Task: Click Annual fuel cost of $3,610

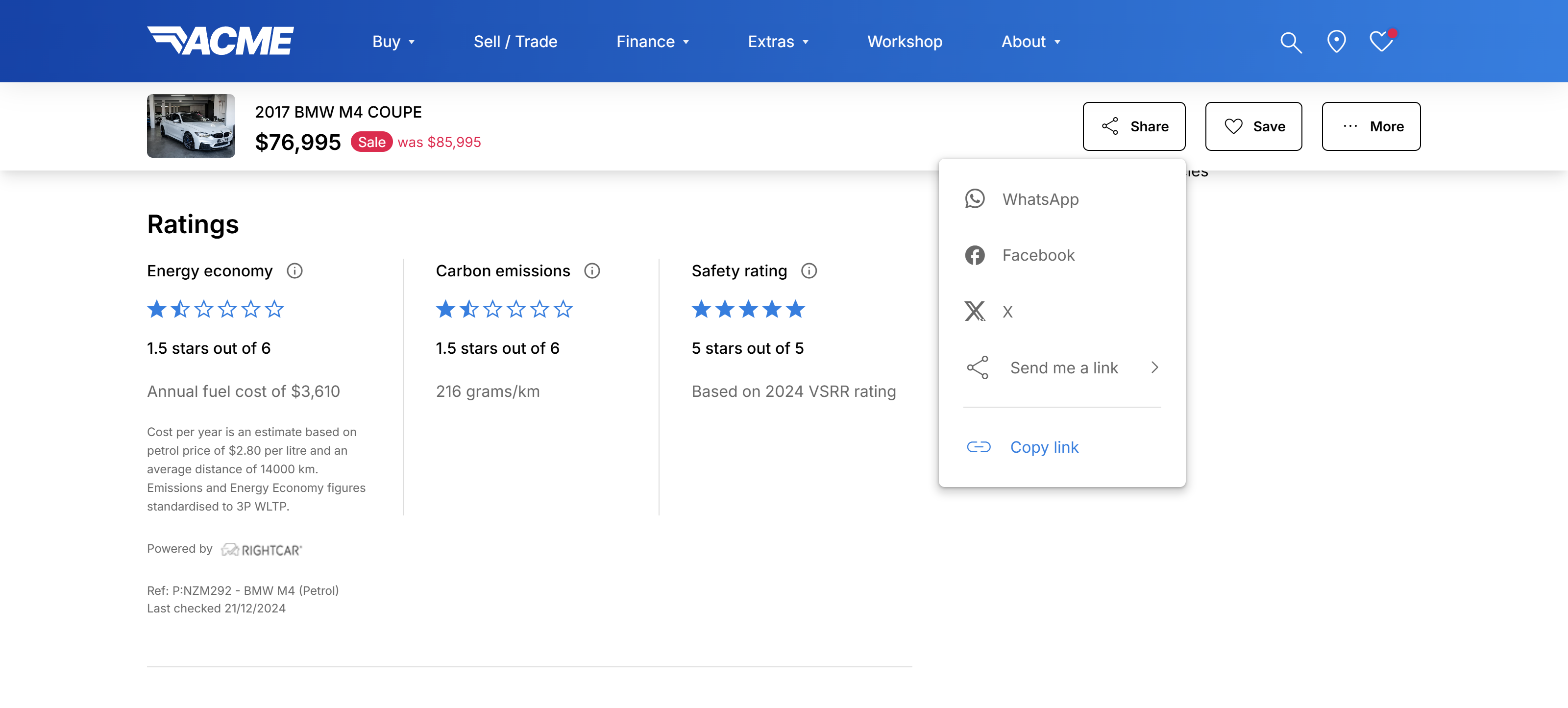Action: (243, 391)
